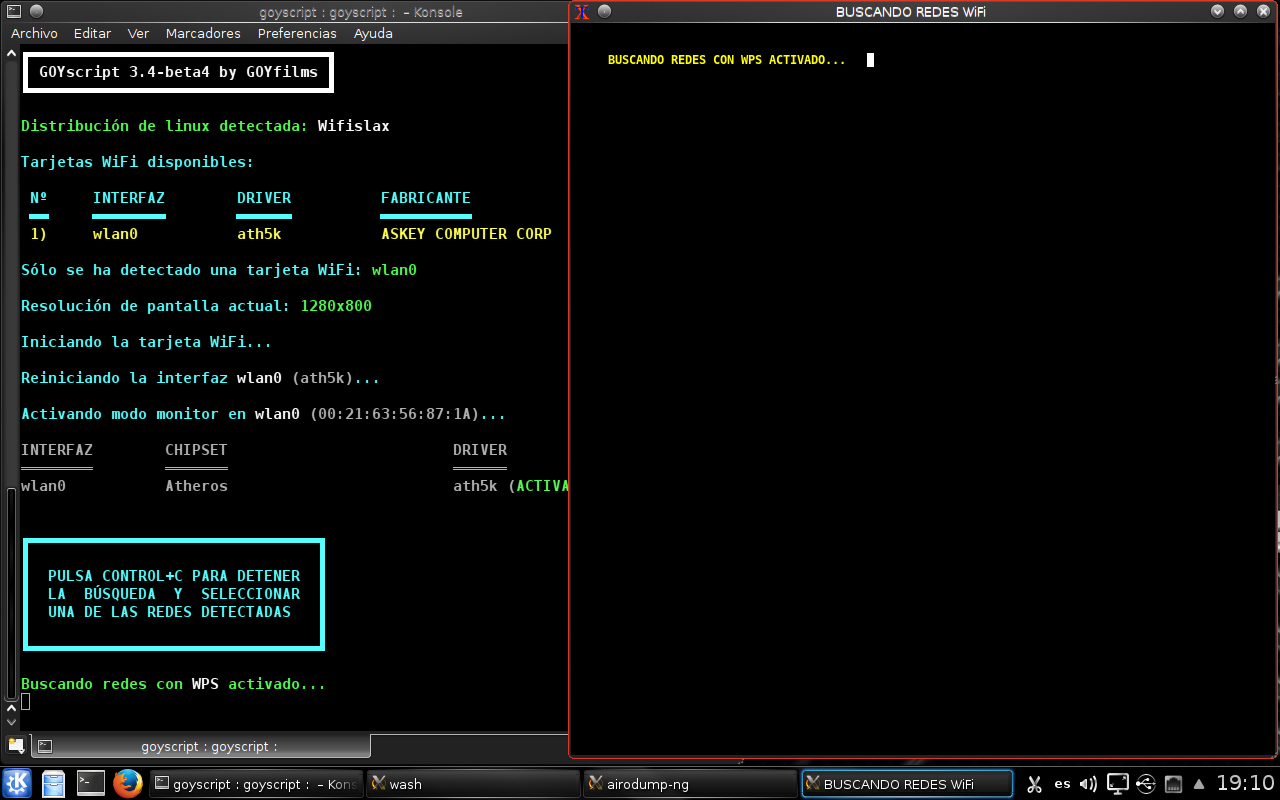Click 'Tarjetas WiFi disponibles:' text
This screenshot has height=800, width=1280.
coord(138,162)
